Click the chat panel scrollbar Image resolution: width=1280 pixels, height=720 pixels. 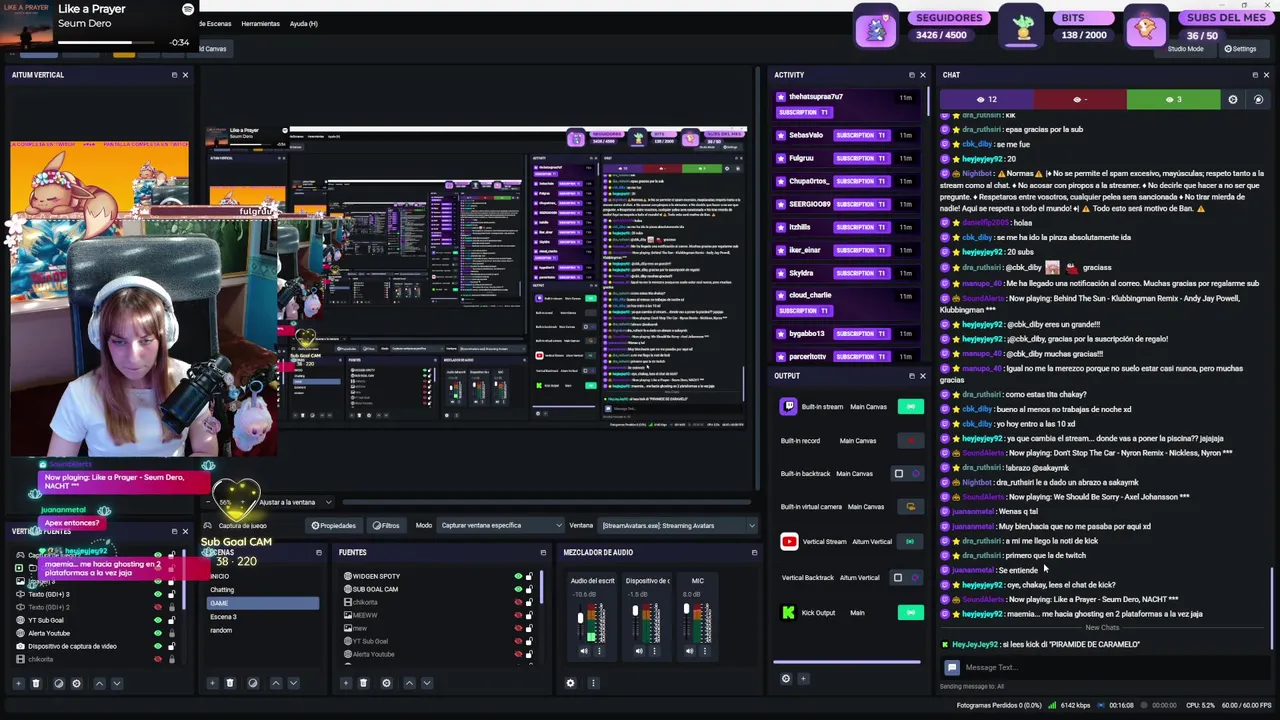(1271, 610)
